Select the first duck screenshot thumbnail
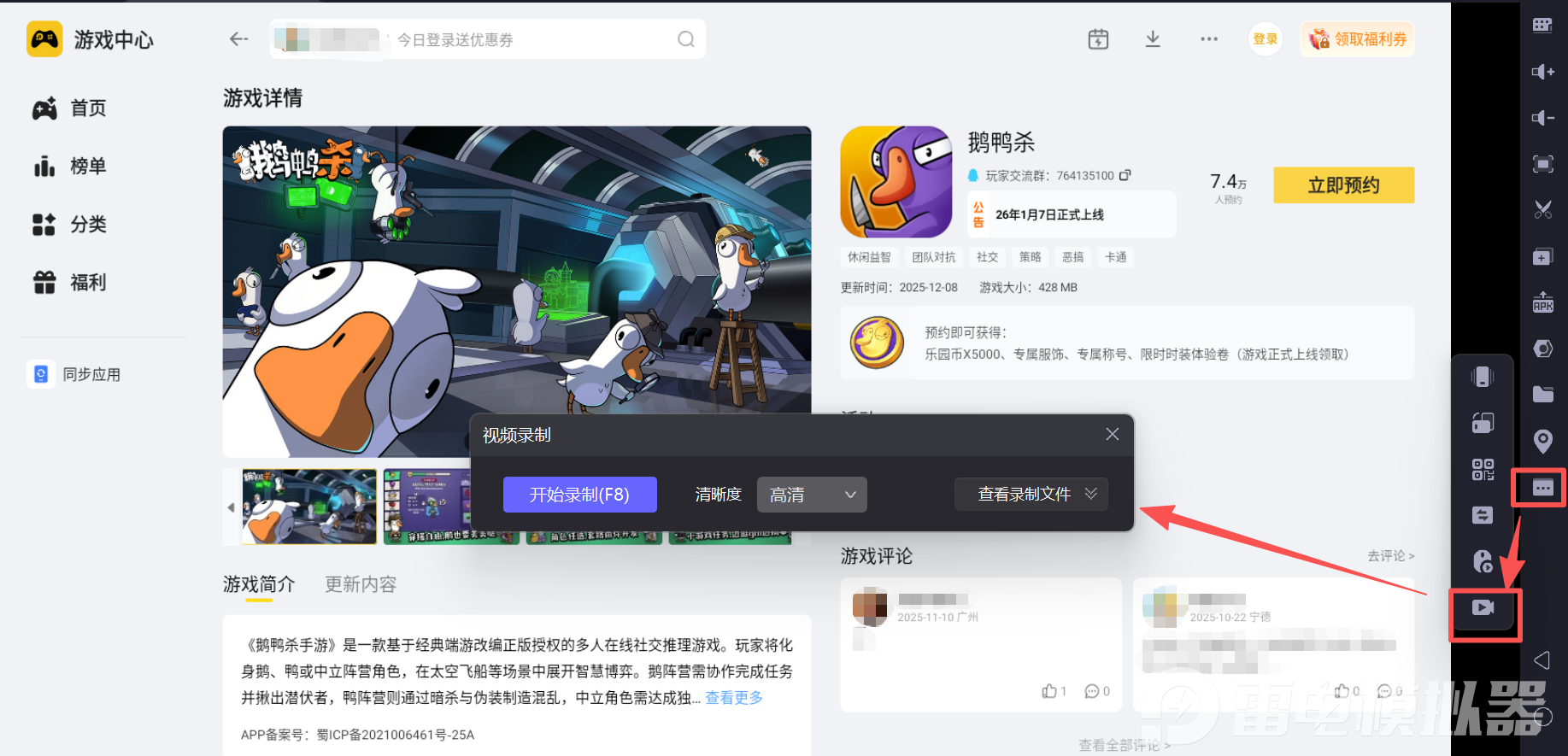The width and height of the screenshot is (1568, 756). 309,507
